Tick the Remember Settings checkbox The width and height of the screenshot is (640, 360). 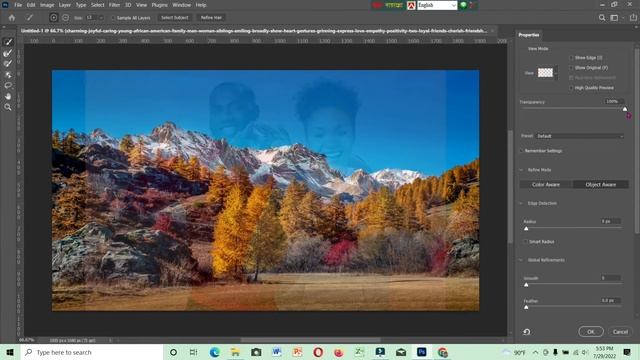tap(522, 151)
